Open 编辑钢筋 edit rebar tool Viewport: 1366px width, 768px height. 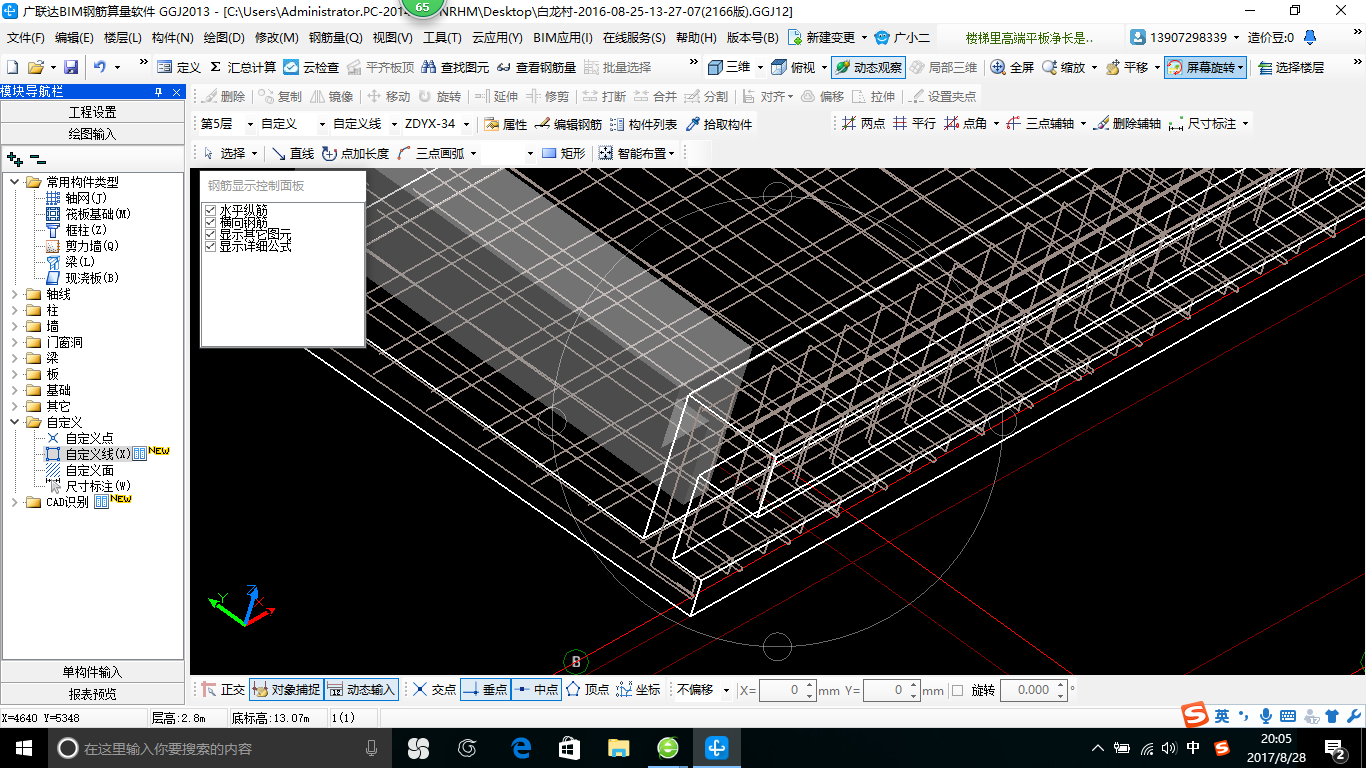(x=568, y=124)
